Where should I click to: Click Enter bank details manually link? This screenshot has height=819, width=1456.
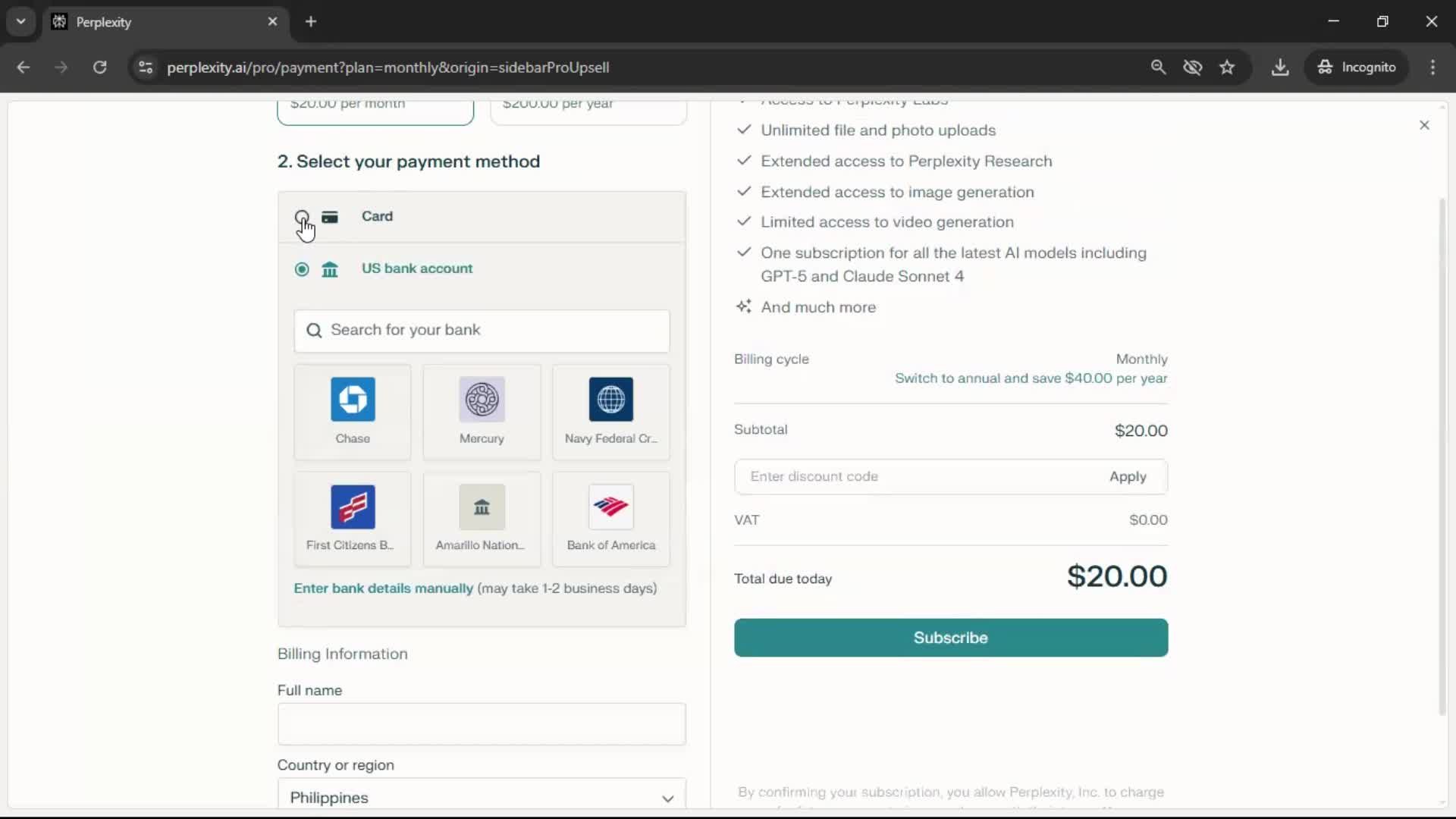(383, 588)
